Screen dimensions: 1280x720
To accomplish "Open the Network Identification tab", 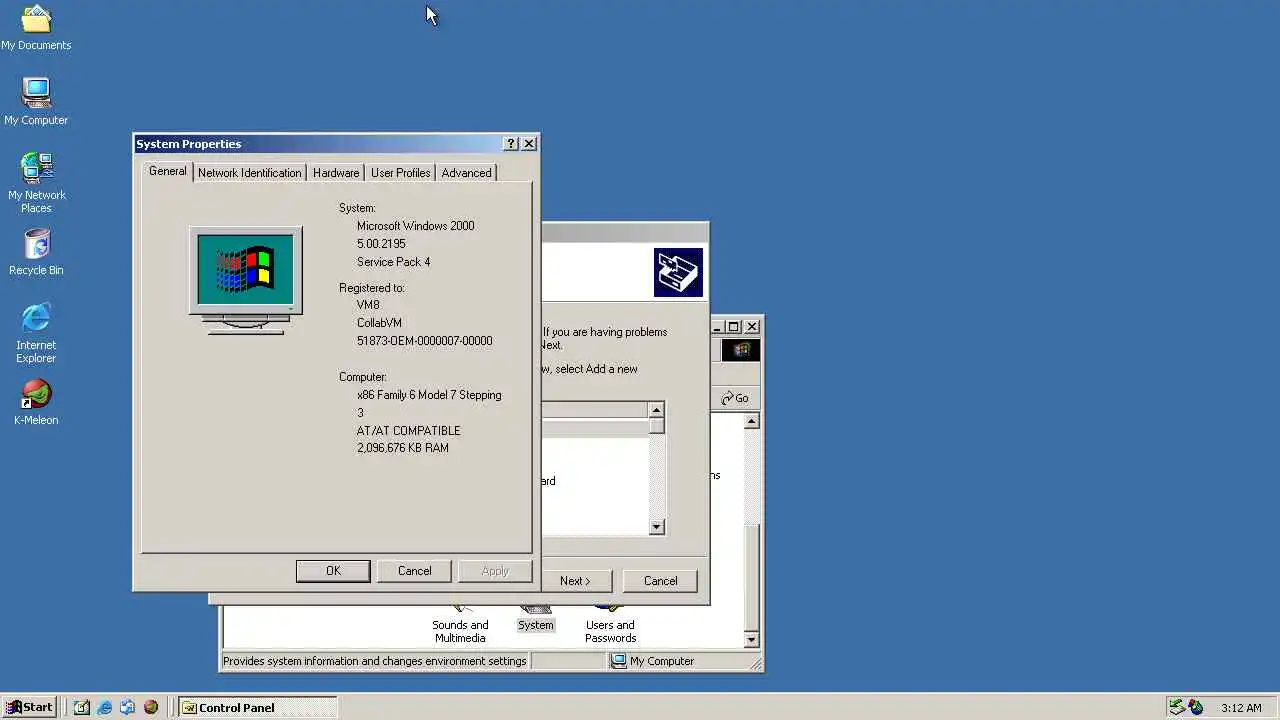I will [x=249, y=173].
